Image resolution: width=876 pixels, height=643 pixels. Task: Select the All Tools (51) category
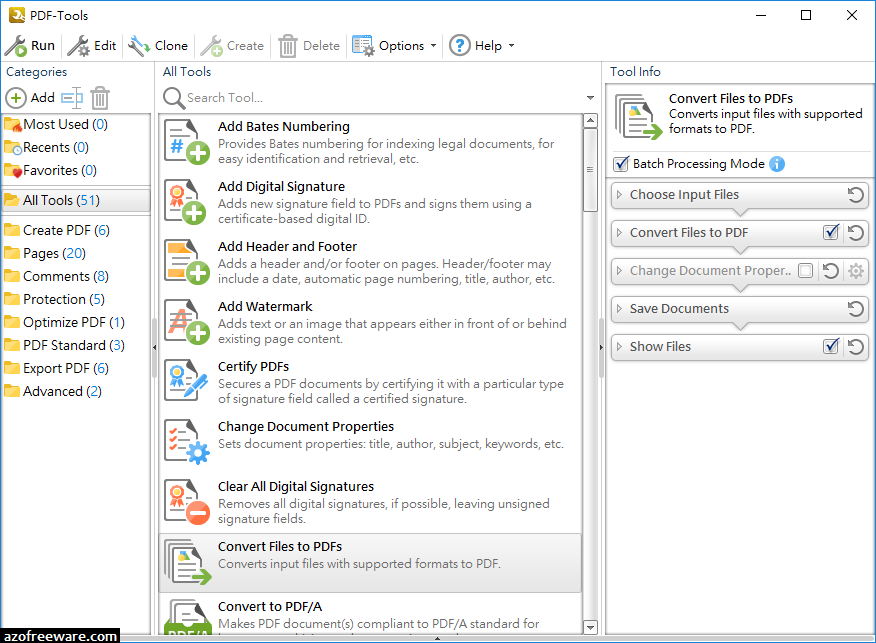pos(76,200)
